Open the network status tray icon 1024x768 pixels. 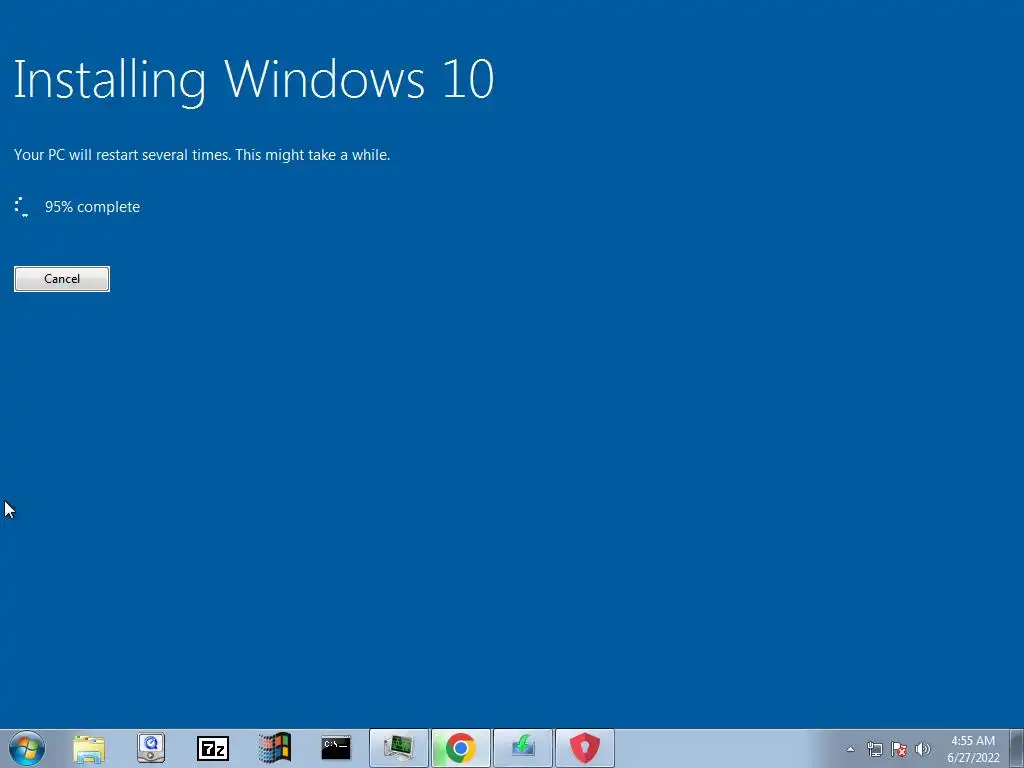[x=874, y=749]
